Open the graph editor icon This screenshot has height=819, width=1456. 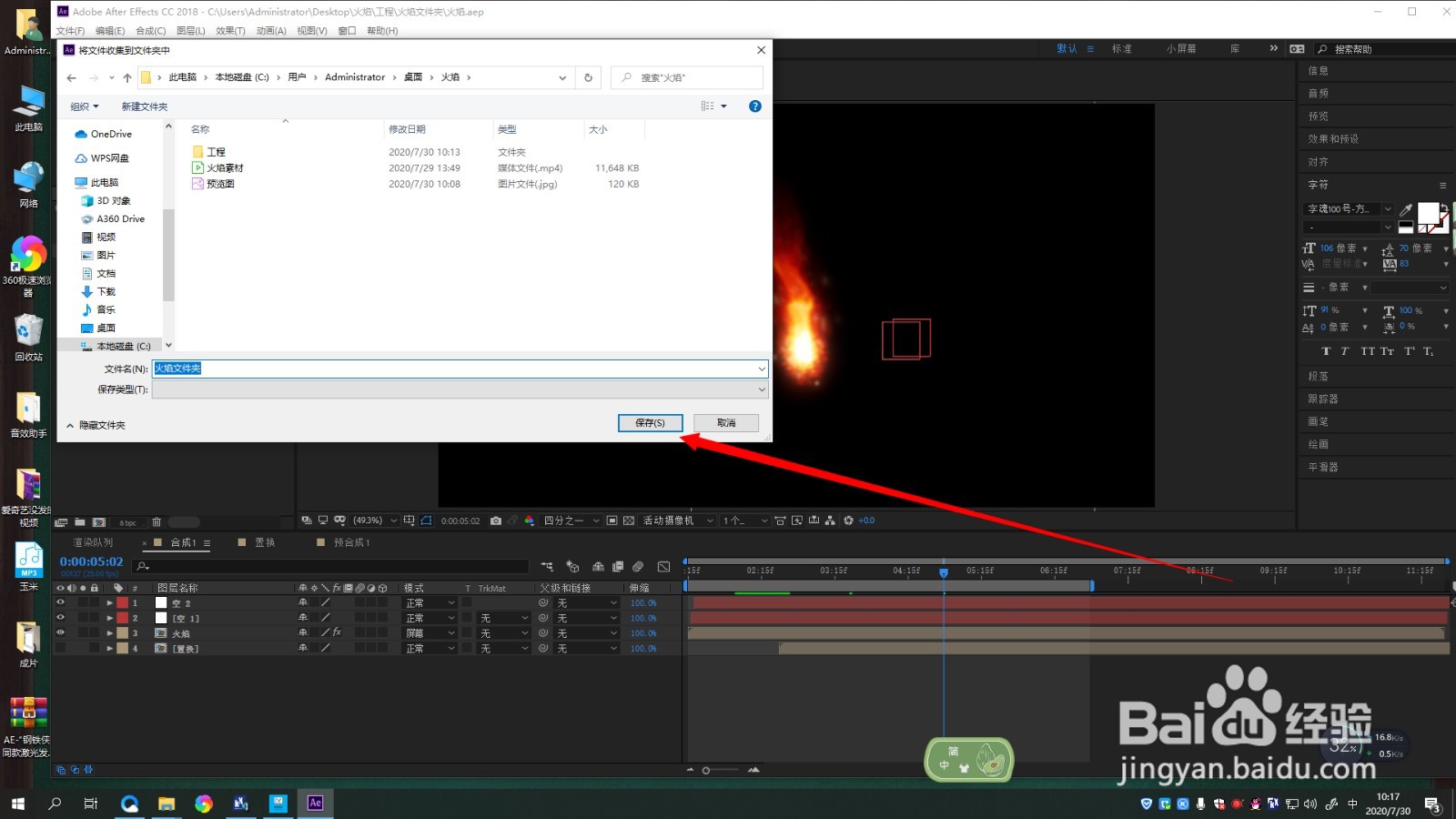(x=664, y=566)
